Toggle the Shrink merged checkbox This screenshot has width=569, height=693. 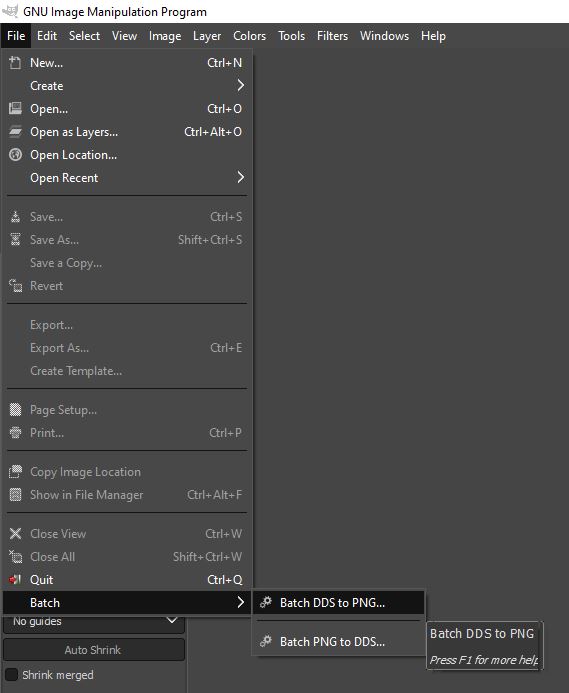tap(11, 675)
